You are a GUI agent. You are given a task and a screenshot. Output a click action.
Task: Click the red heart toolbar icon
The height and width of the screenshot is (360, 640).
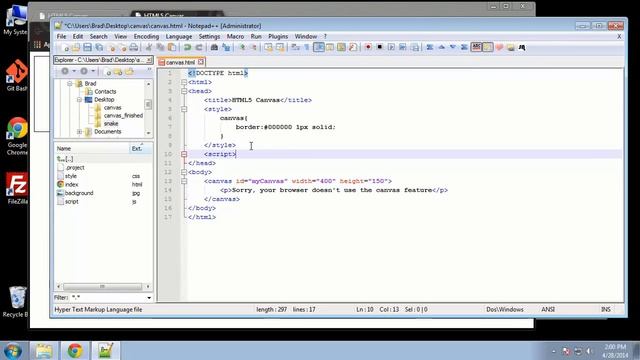(x=499, y=47)
